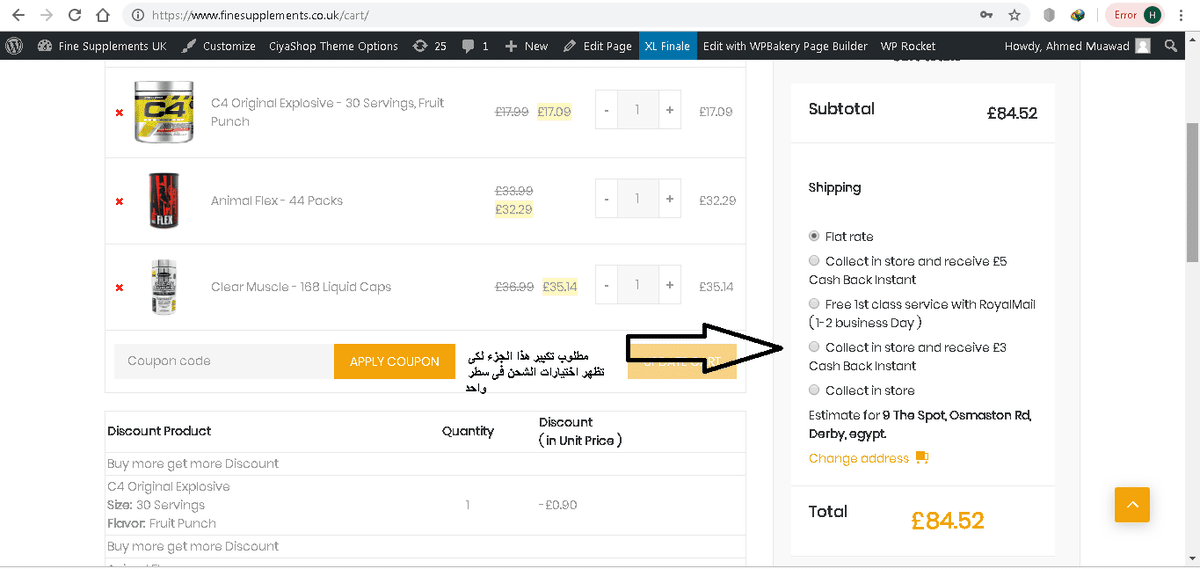Open the colorful extension icon
The image size is (1200, 569).
coord(1078,15)
